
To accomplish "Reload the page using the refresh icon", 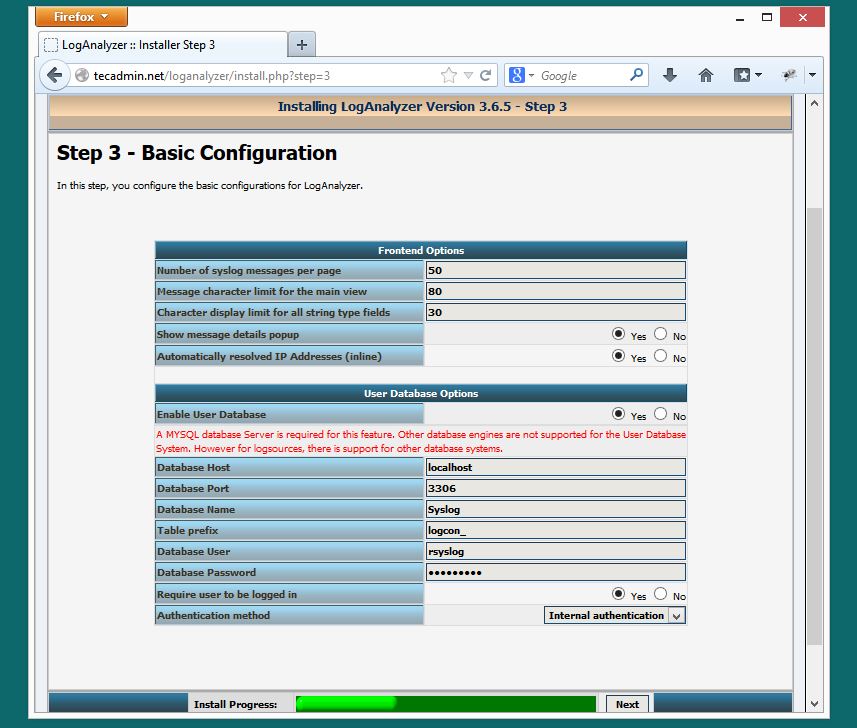I will [485, 75].
